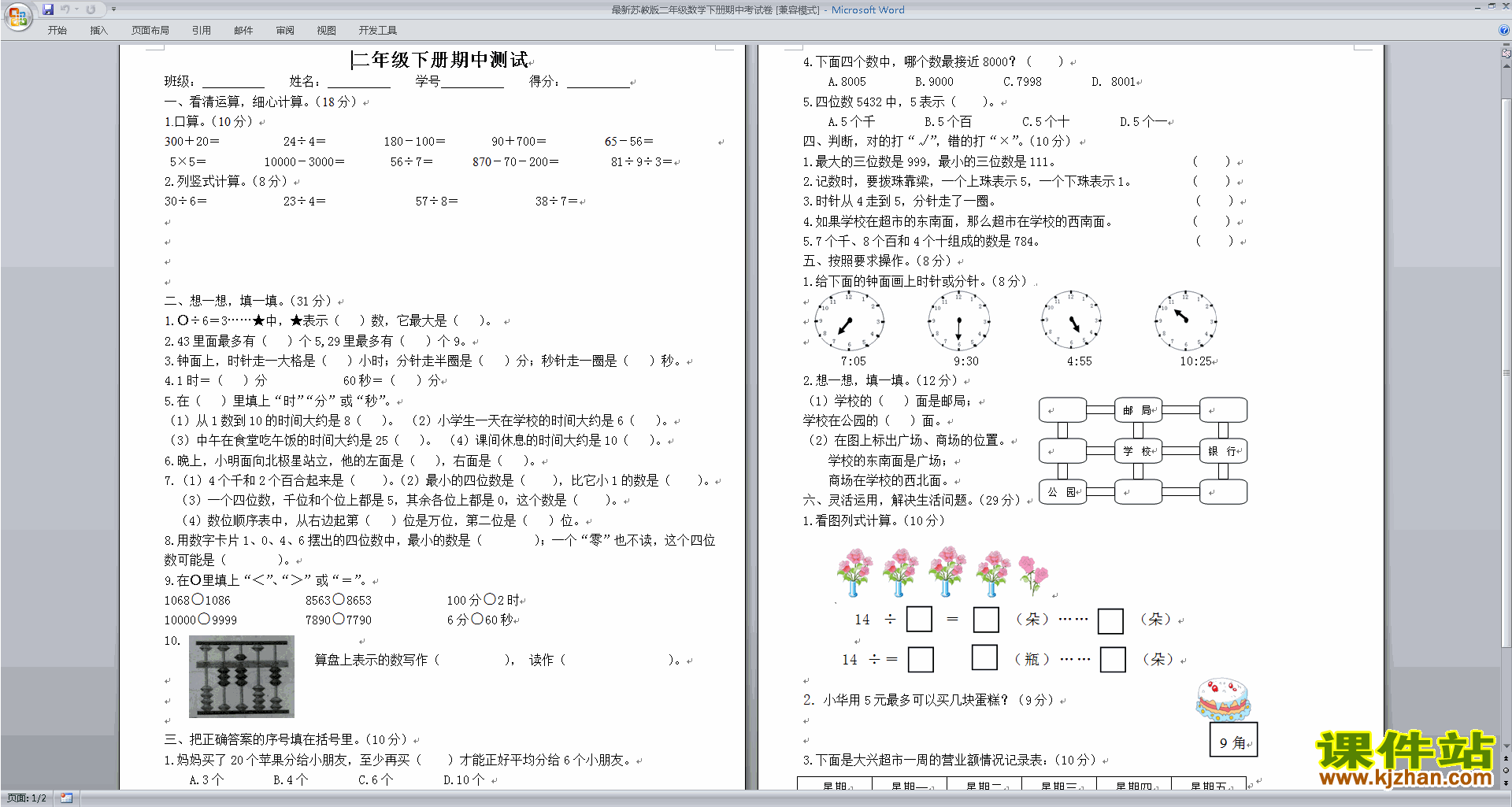The height and width of the screenshot is (807, 1512).
Task: Click the expression 870－70－200＝
Action: pyautogui.click(x=516, y=162)
